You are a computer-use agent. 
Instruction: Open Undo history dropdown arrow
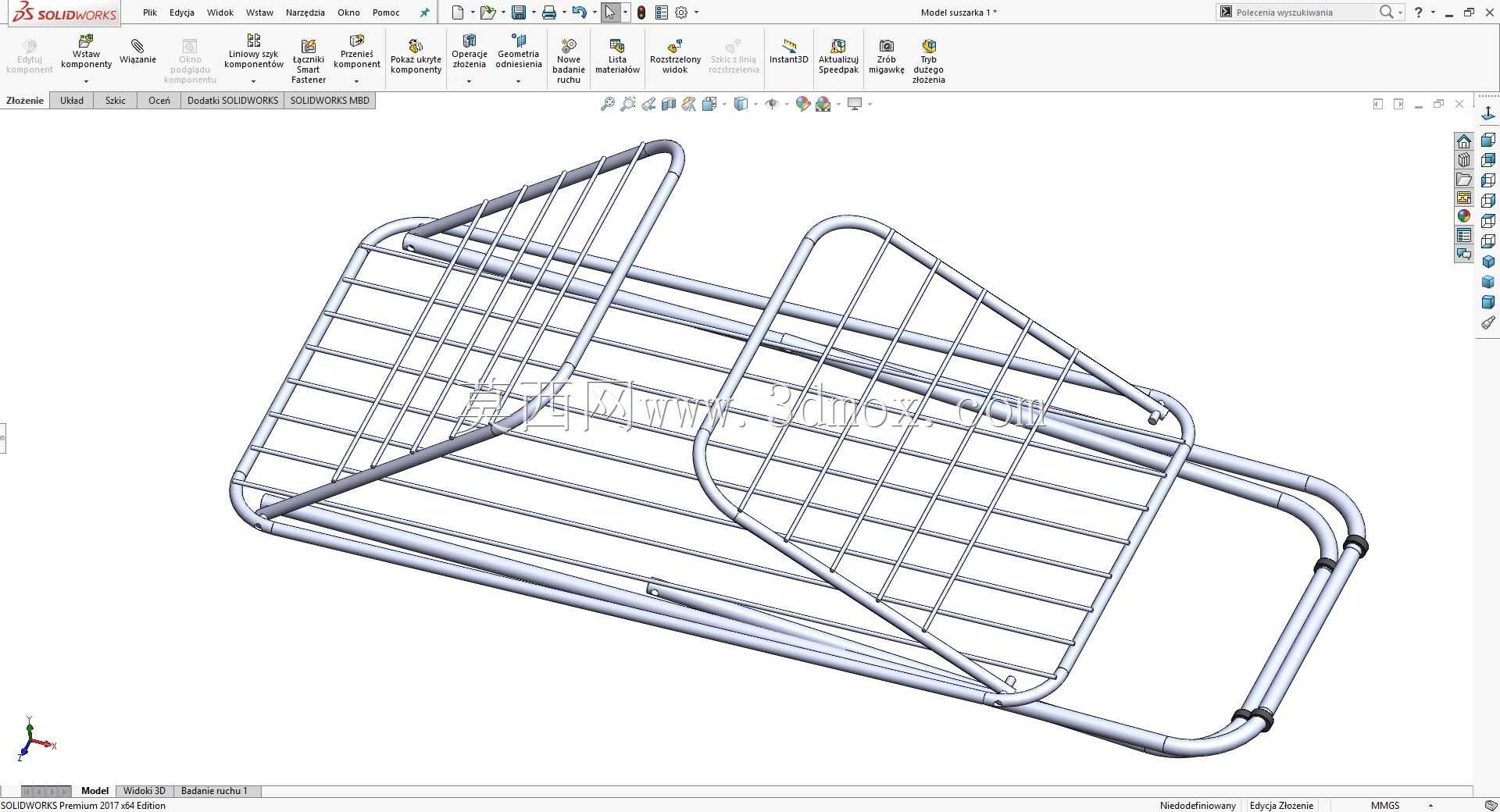[595, 12]
